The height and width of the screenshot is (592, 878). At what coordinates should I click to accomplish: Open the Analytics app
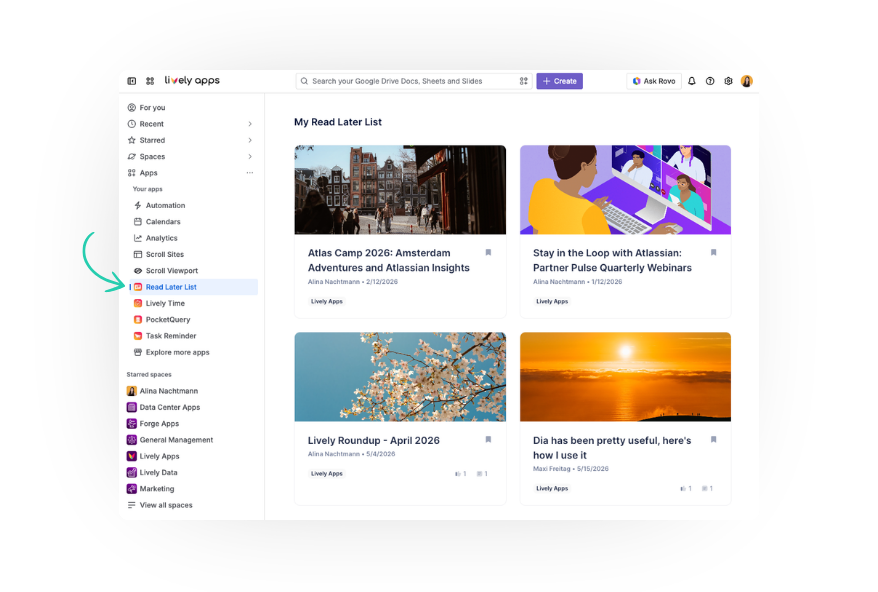(x=161, y=238)
